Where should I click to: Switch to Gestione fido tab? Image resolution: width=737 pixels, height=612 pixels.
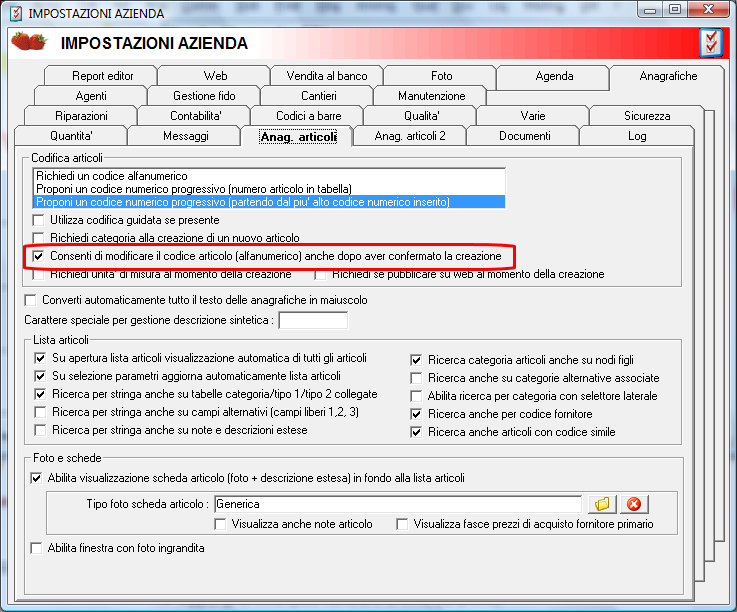(x=204, y=96)
